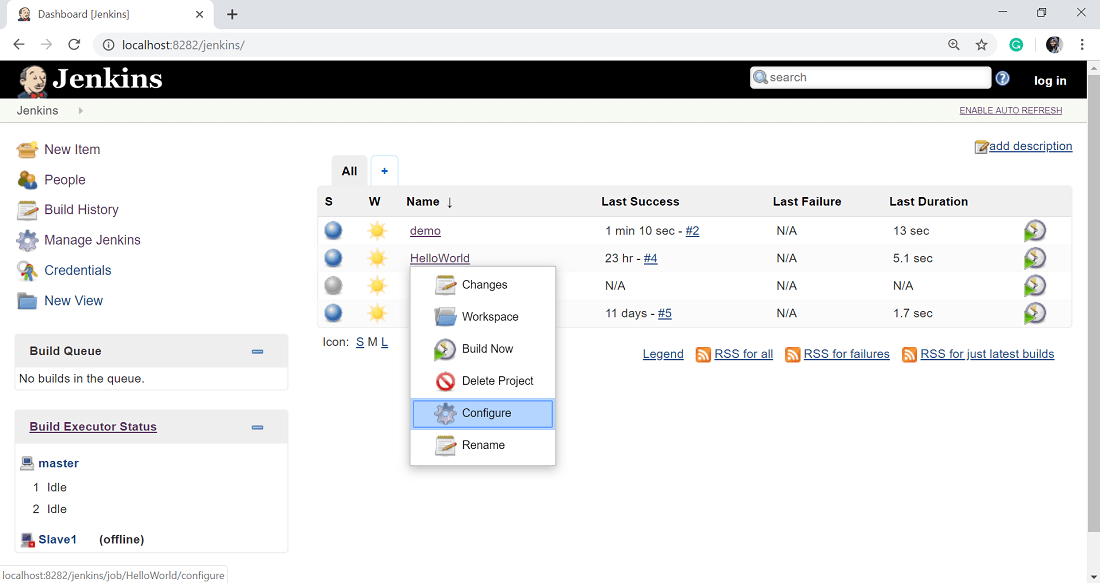Schedule build for the row with N/A duration
Viewport: 1100px width, 583px height.
point(1034,286)
